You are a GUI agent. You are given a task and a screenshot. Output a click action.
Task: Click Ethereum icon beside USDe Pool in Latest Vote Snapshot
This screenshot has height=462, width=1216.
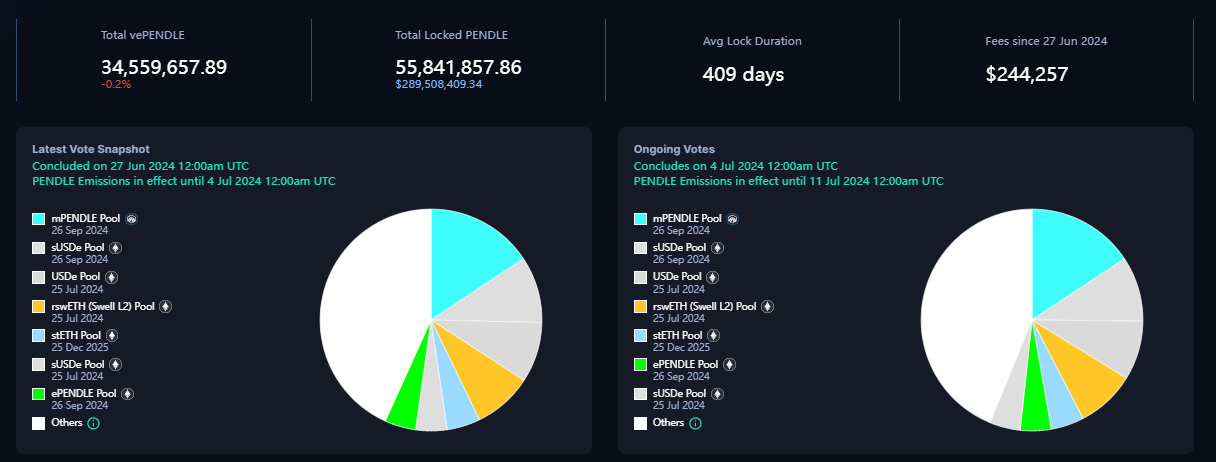[112, 277]
